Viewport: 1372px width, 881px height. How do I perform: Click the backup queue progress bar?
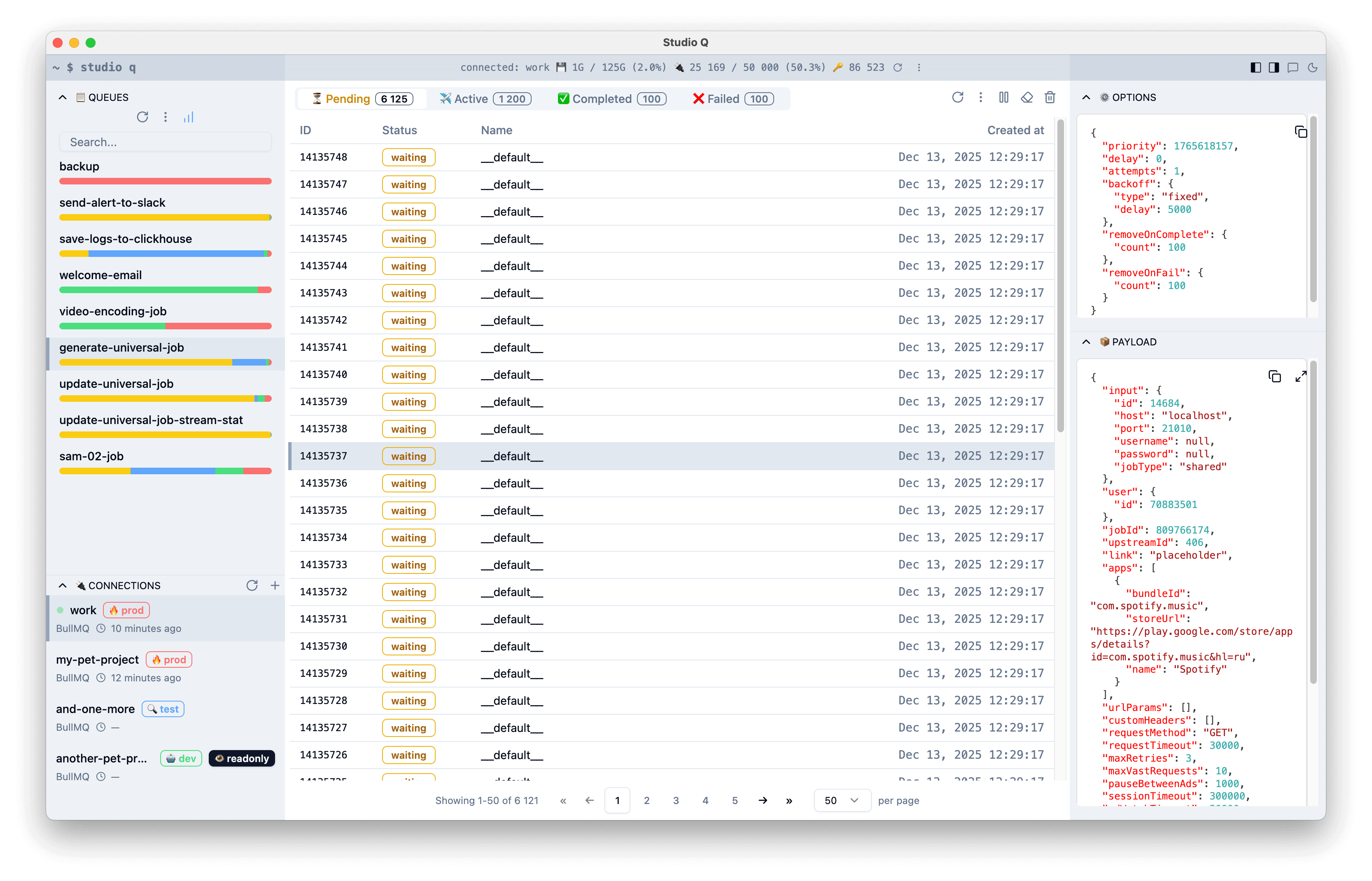pos(166,181)
